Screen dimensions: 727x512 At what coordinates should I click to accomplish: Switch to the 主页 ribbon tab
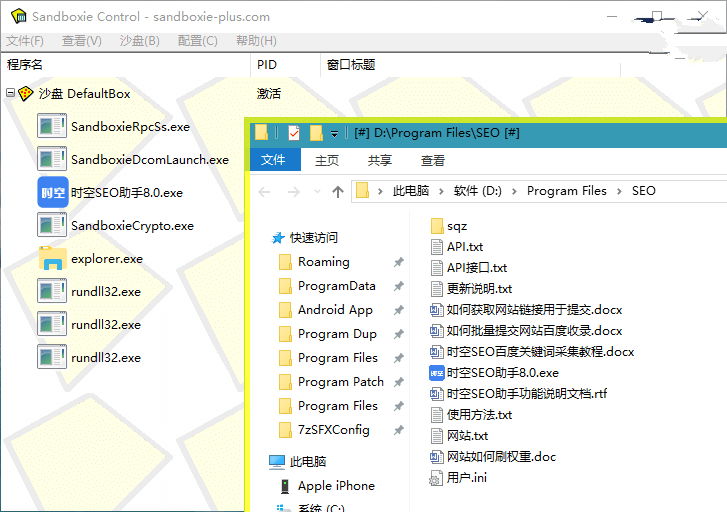[327, 160]
